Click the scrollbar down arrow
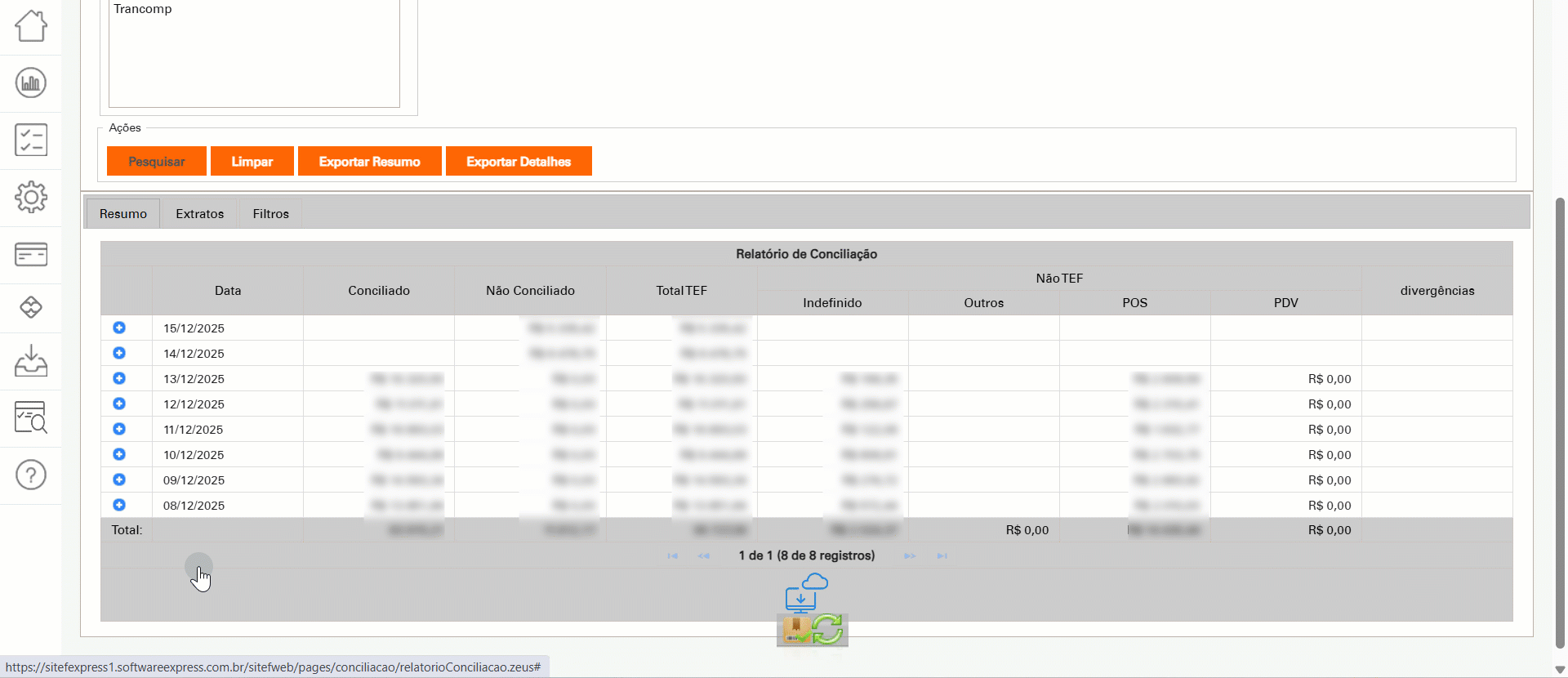Image resolution: width=1568 pixels, height=678 pixels. pyautogui.click(x=1560, y=670)
